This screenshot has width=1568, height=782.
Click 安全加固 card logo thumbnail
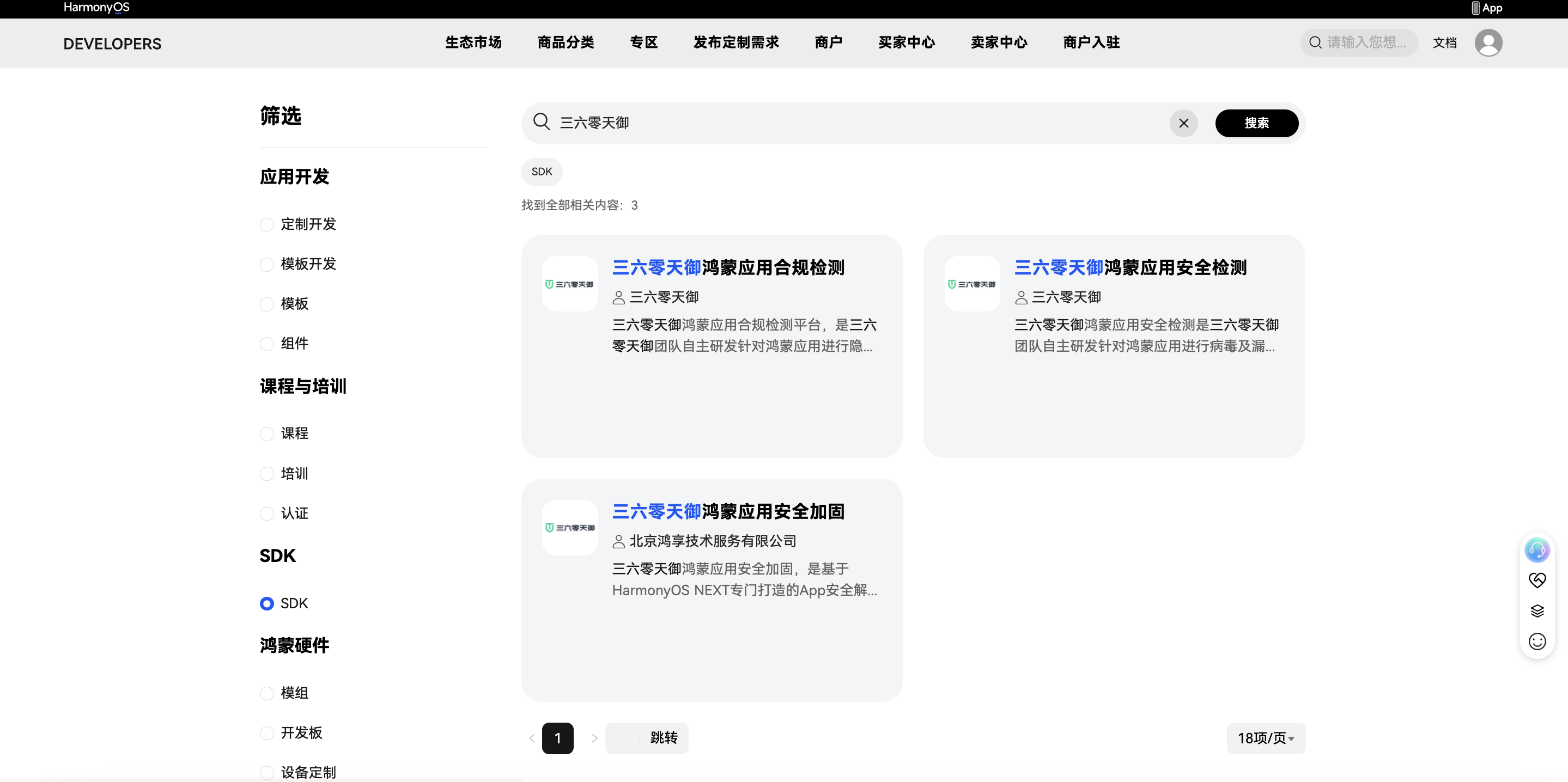570,528
